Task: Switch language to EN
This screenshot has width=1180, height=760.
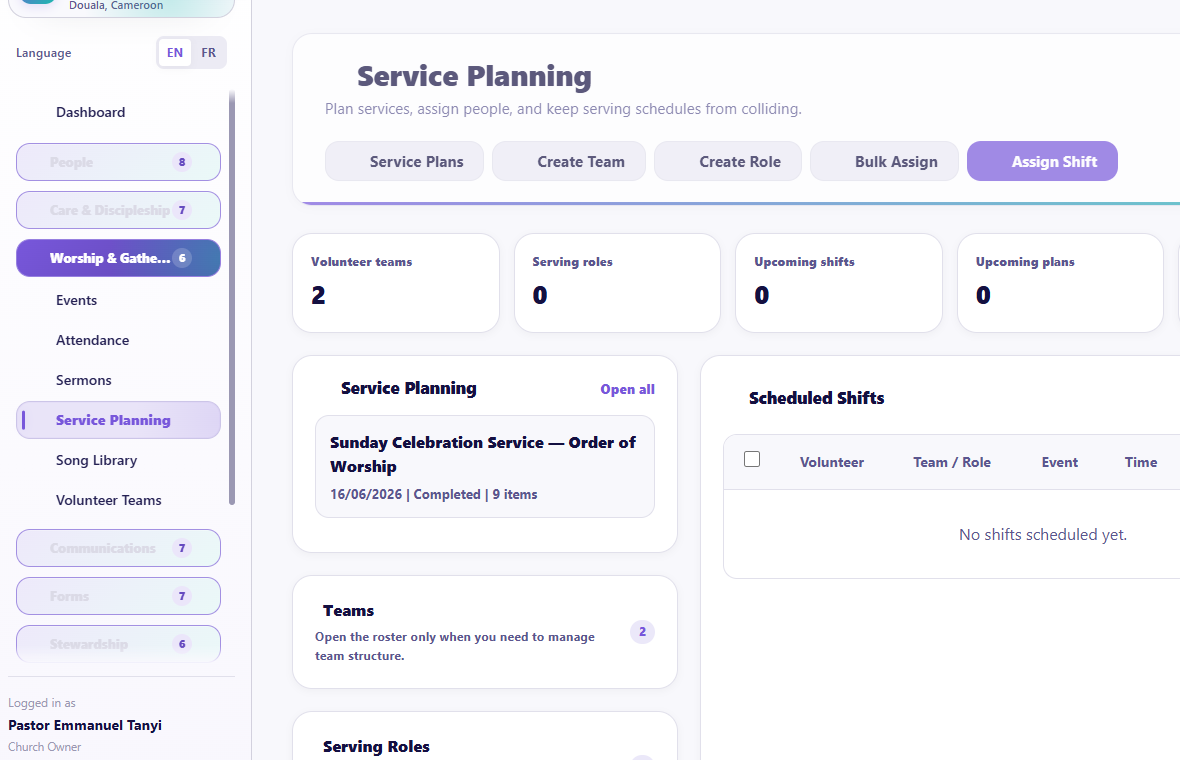Action: (175, 53)
